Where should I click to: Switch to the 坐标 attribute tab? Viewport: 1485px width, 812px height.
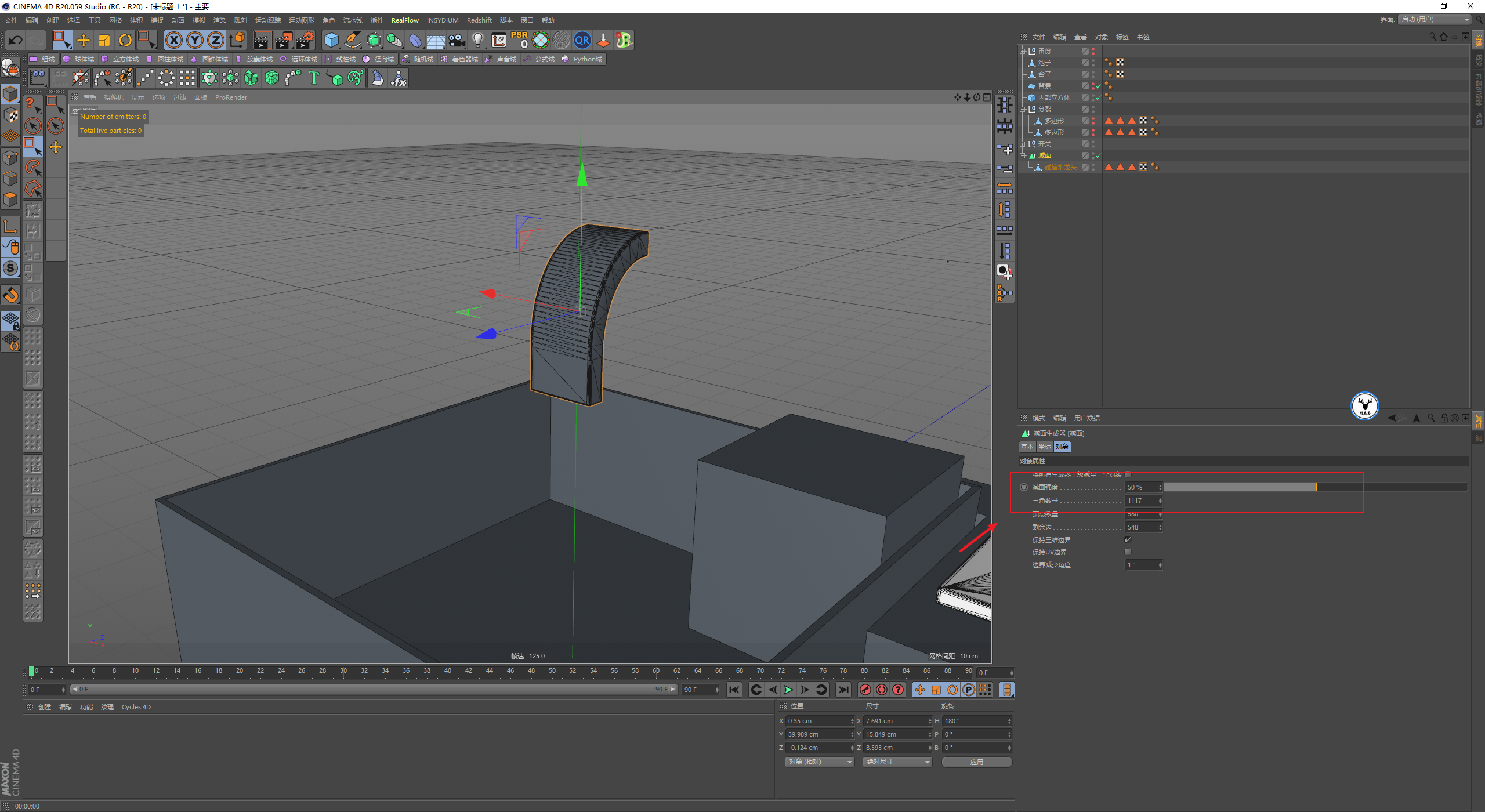click(x=1044, y=447)
